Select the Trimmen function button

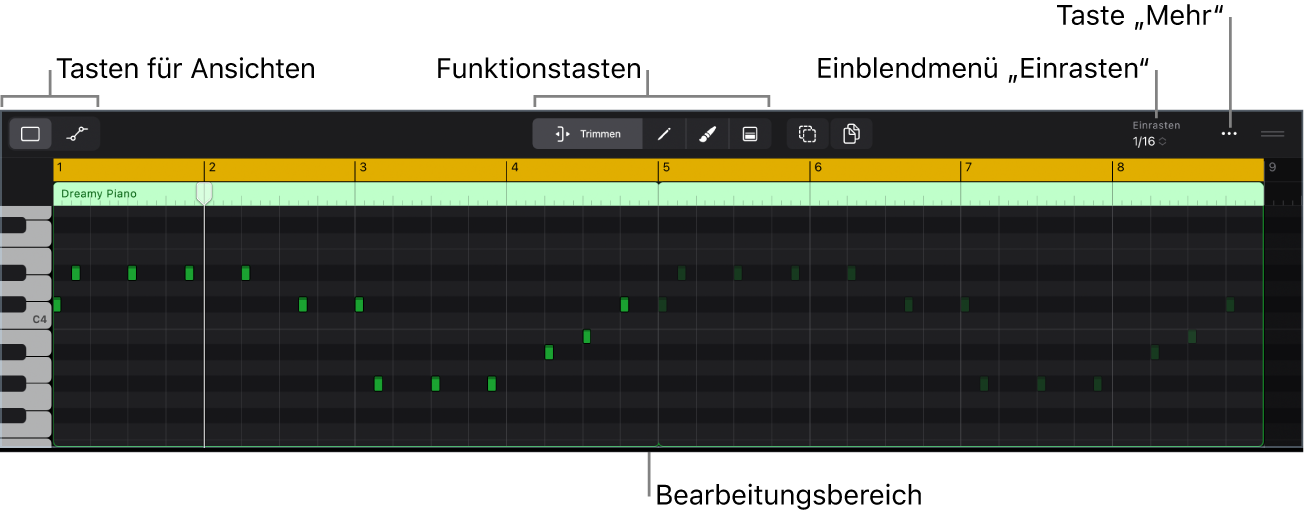click(x=588, y=134)
